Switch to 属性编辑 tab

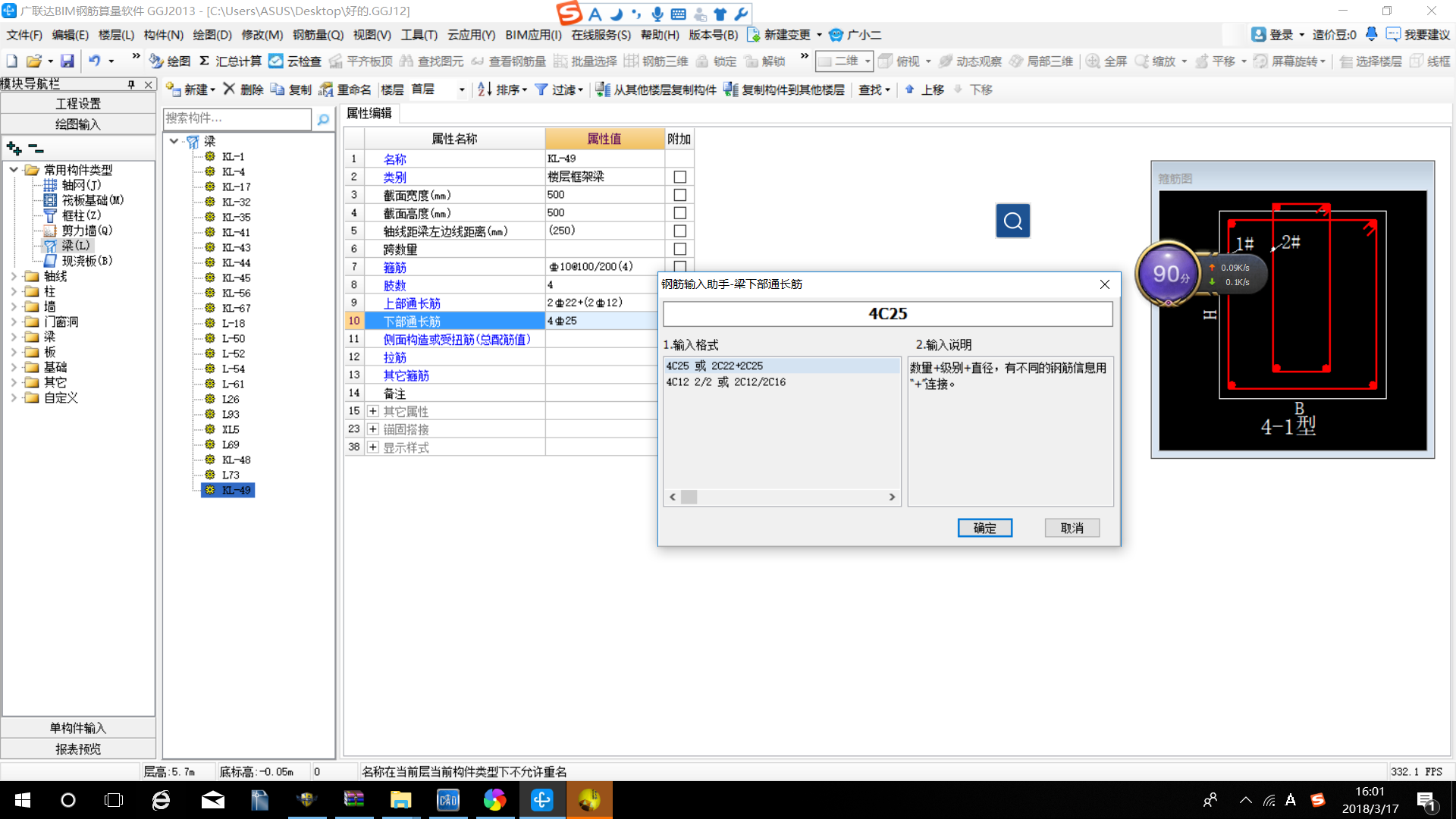(369, 113)
